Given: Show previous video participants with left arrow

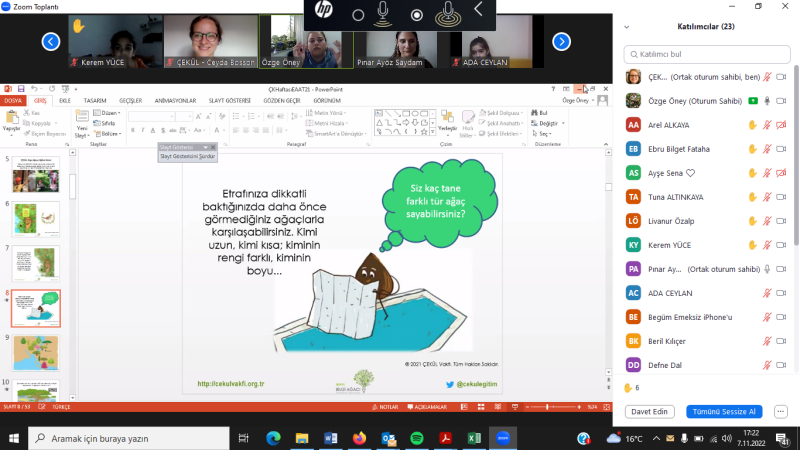Looking at the screenshot, I should [x=51, y=41].
